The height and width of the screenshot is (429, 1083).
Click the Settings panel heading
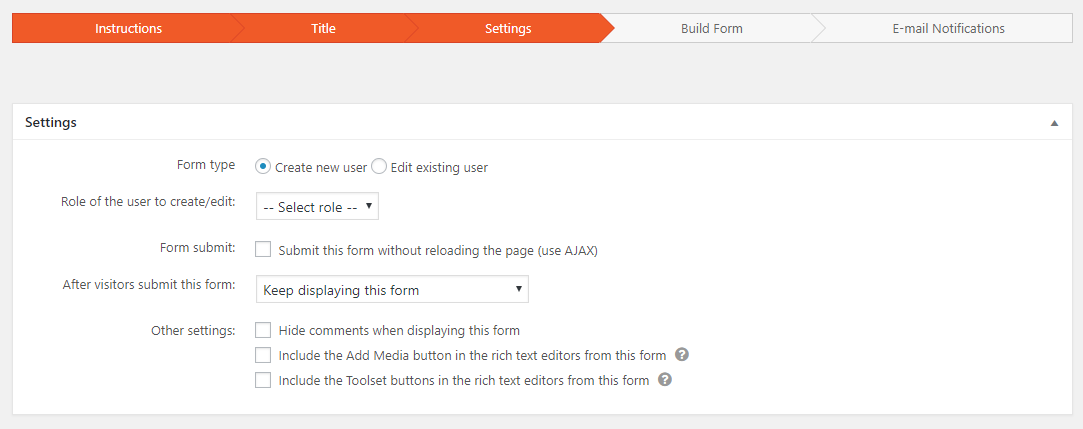coord(51,122)
